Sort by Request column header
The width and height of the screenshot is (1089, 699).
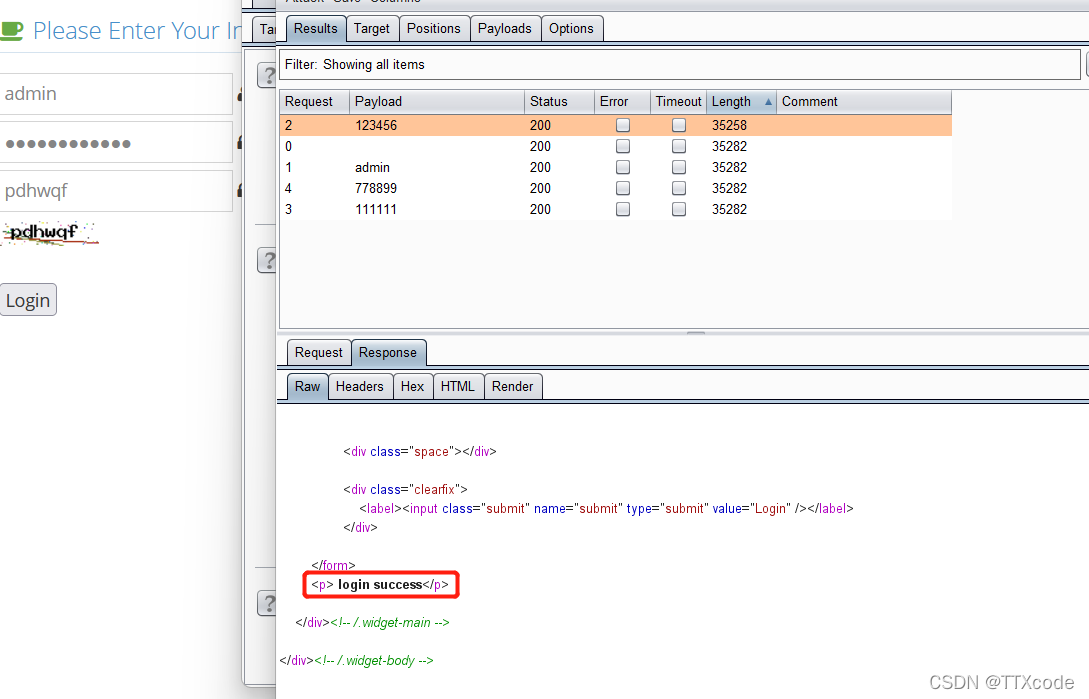(314, 101)
